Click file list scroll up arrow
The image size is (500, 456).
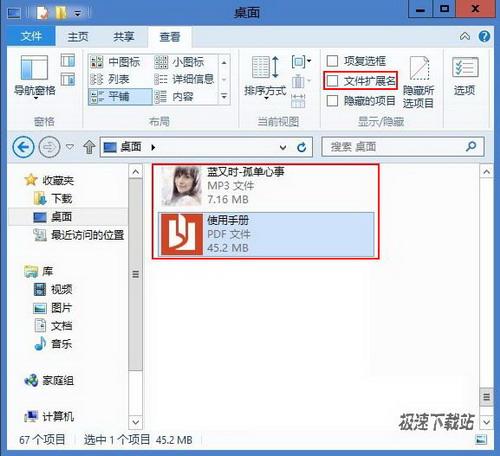(486, 172)
